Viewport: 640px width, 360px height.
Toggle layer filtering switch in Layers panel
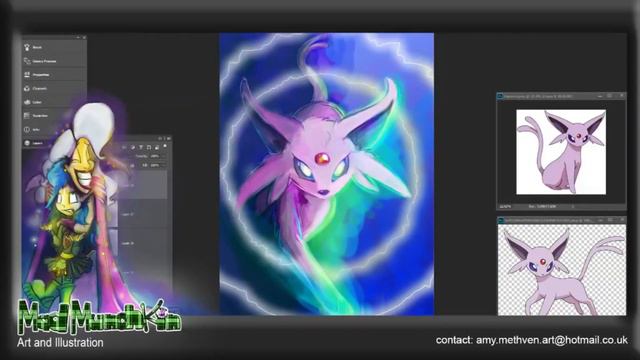tap(165, 147)
